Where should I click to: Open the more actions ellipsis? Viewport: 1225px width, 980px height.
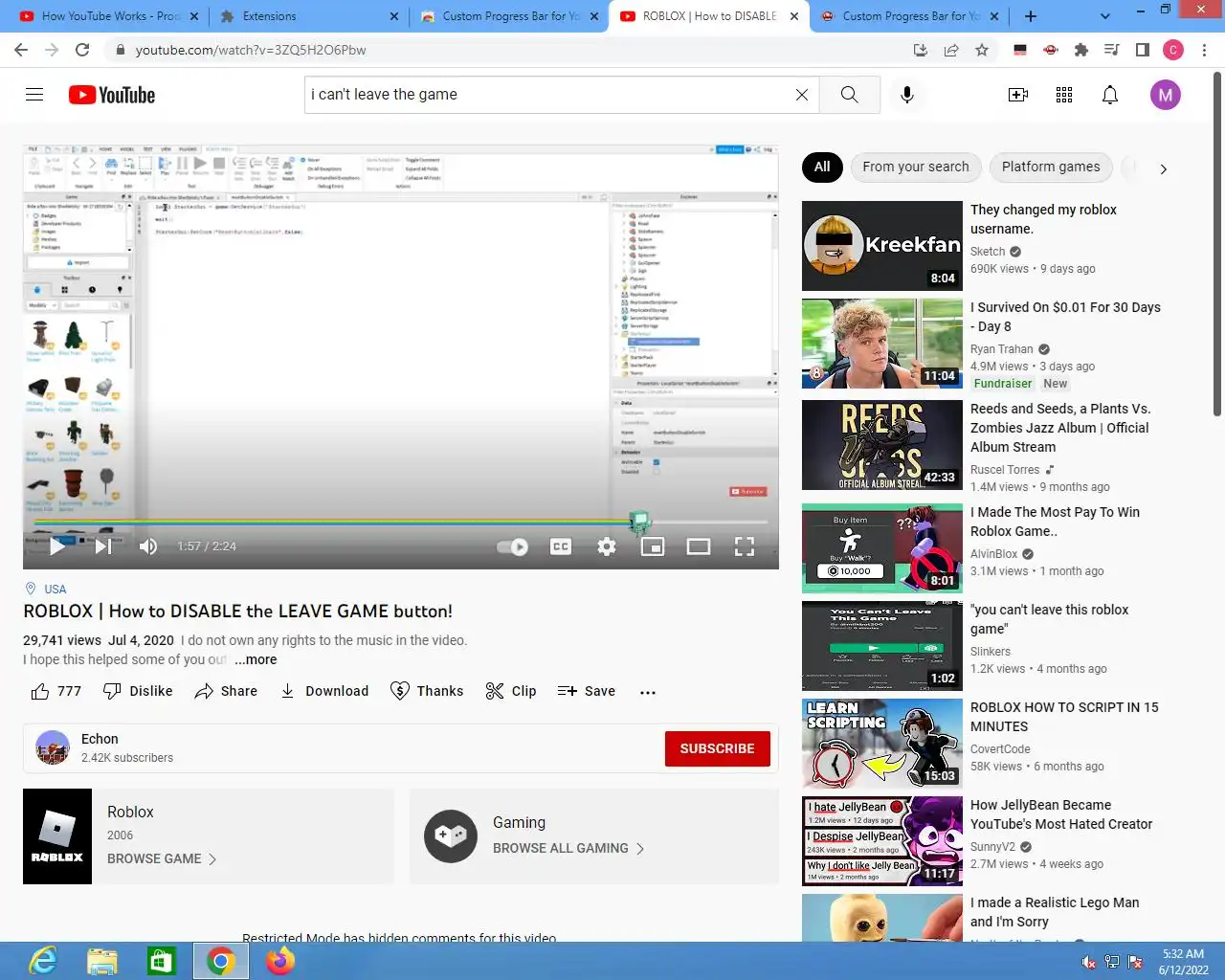coord(648,691)
